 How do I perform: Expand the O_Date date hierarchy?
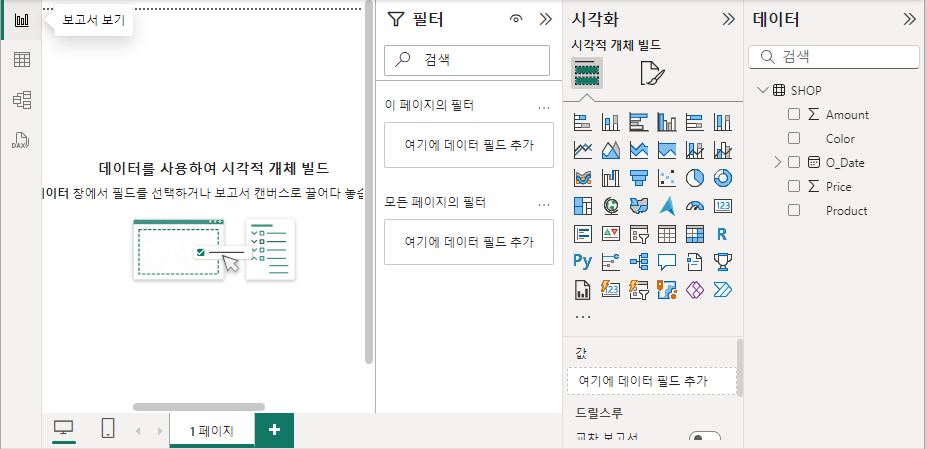(x=777, y=162)
